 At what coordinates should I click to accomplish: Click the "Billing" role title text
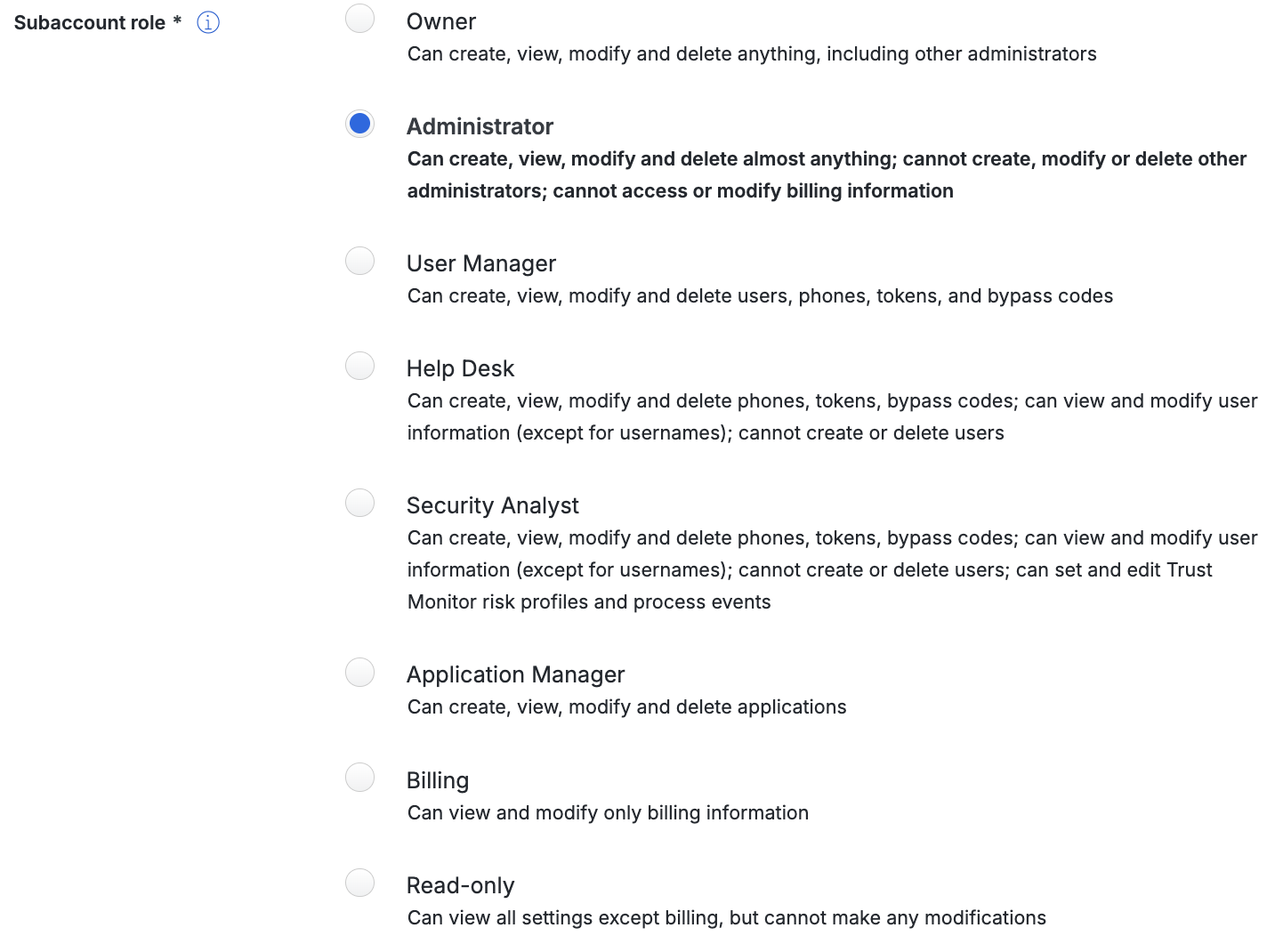click(437, 780)
